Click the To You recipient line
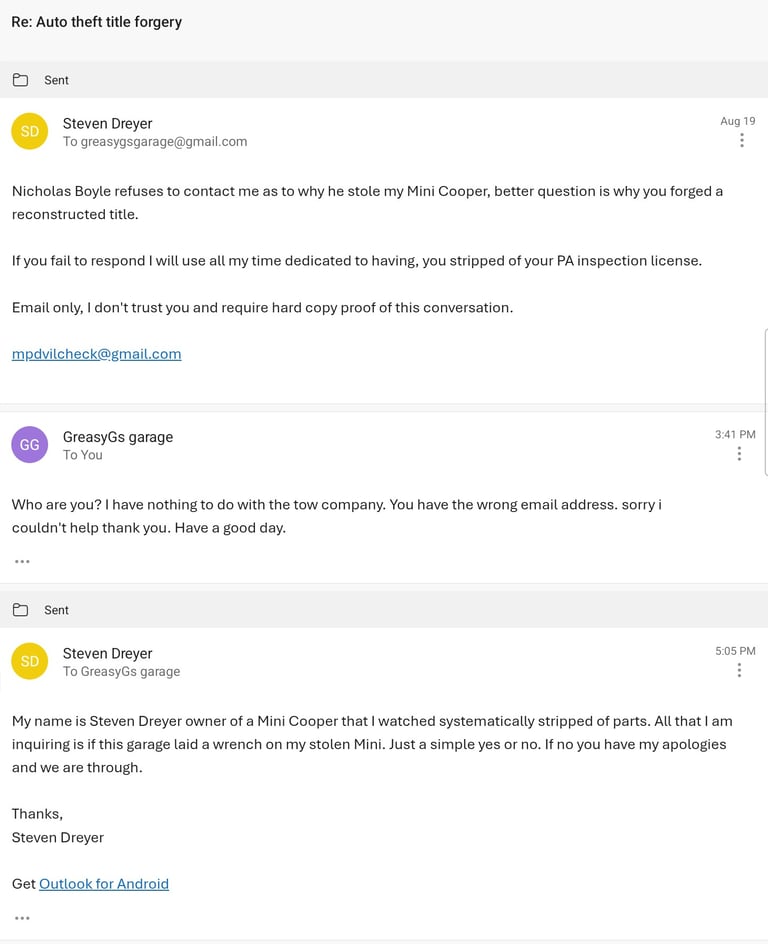768x944 pixels. (x=82, y=455)
